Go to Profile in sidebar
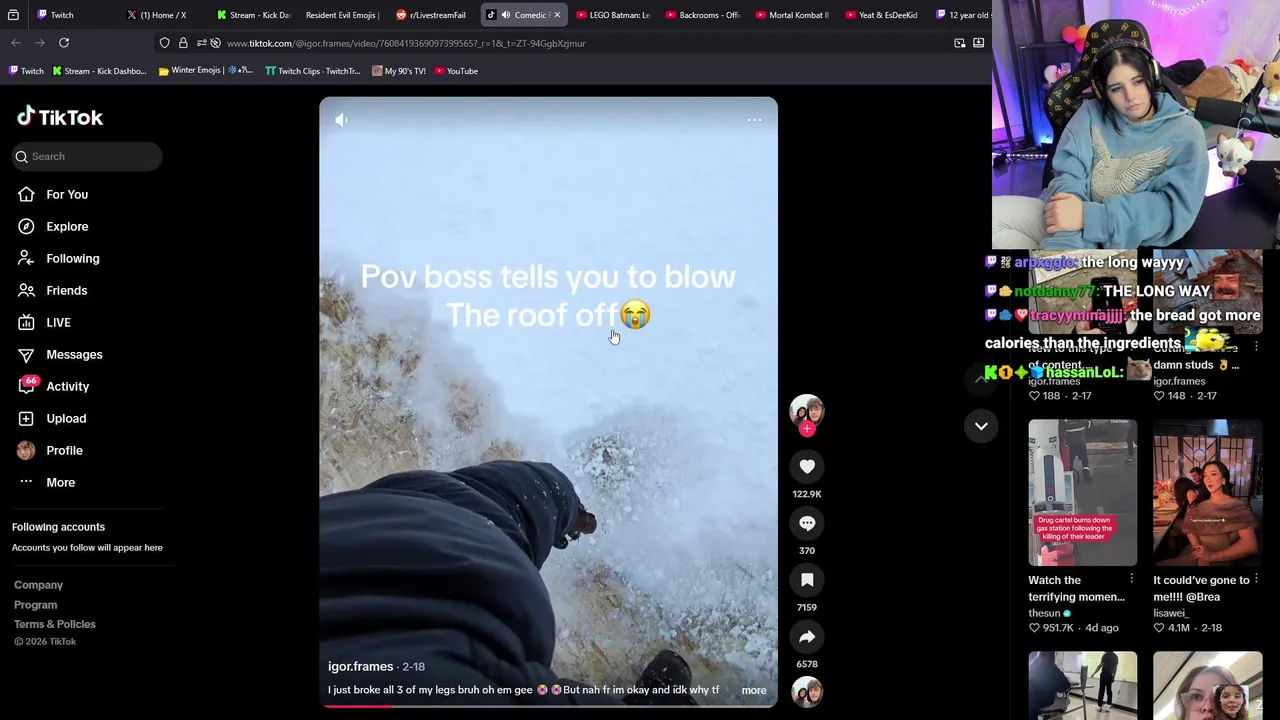1280x720 pixels. pos(64,450)
